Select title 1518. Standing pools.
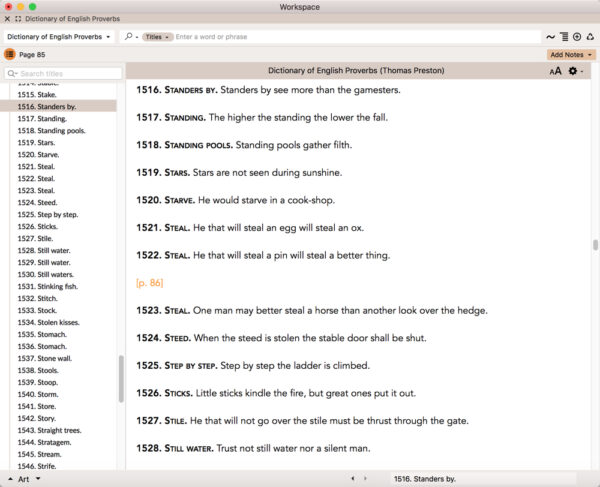 51,130
